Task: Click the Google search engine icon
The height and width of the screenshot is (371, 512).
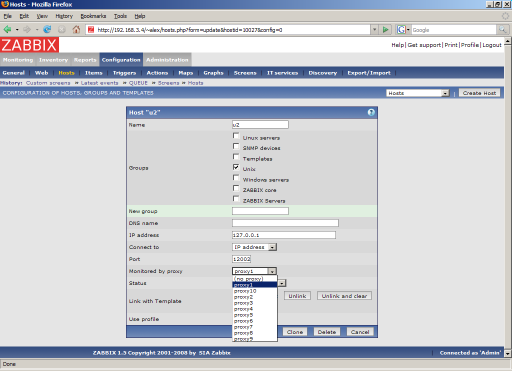Action: 401,30
